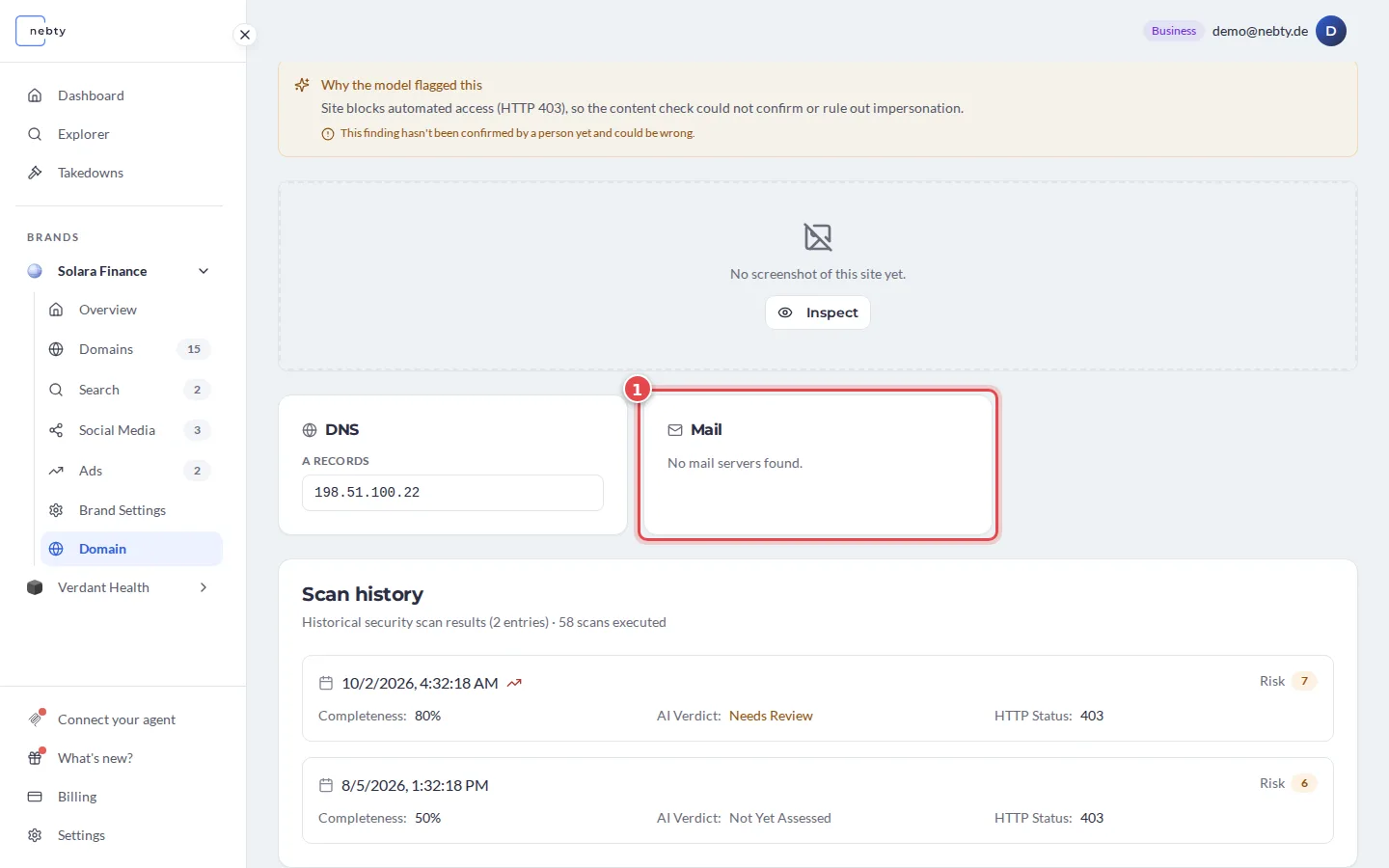Click the nebty logo
The width and height of the screenshot is (1389, 868).
coord(42,31)
